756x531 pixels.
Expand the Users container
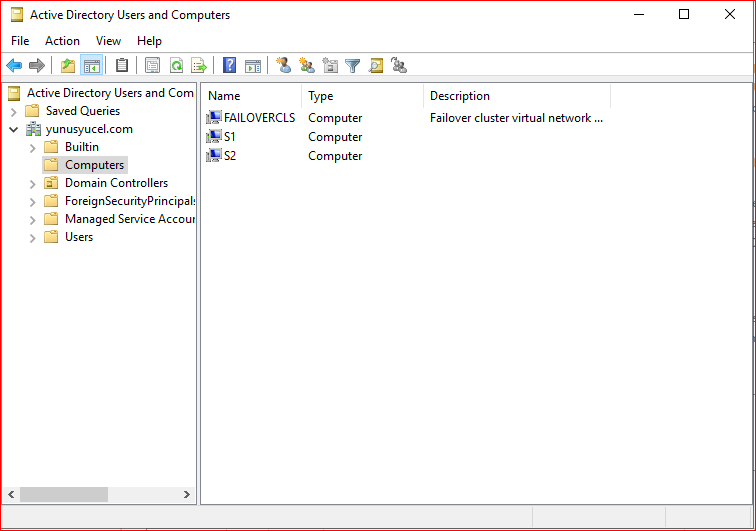[32, 238]
